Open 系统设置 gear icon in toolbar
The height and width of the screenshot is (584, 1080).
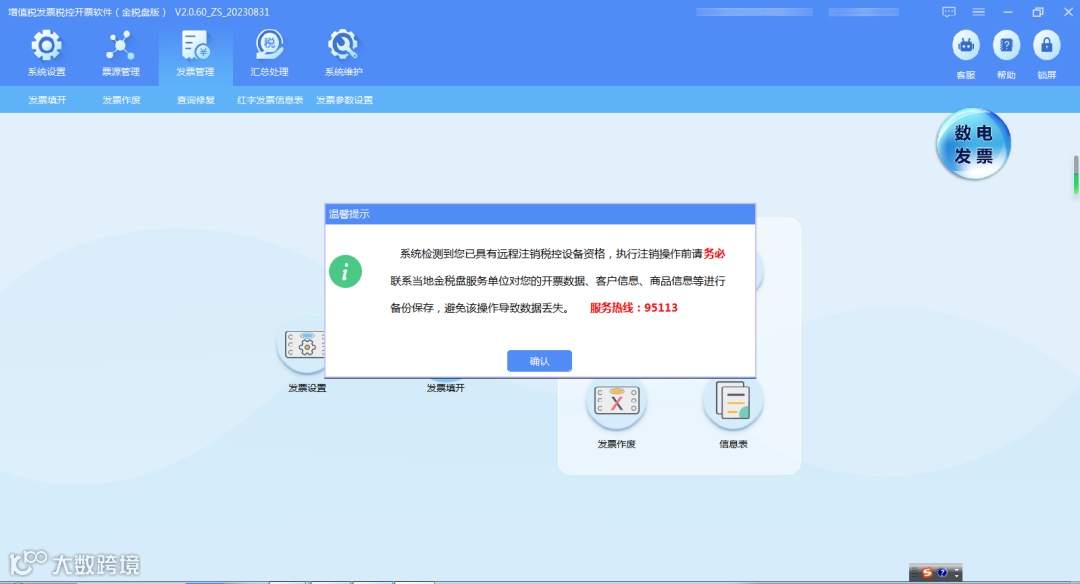[x=46, y=46]
